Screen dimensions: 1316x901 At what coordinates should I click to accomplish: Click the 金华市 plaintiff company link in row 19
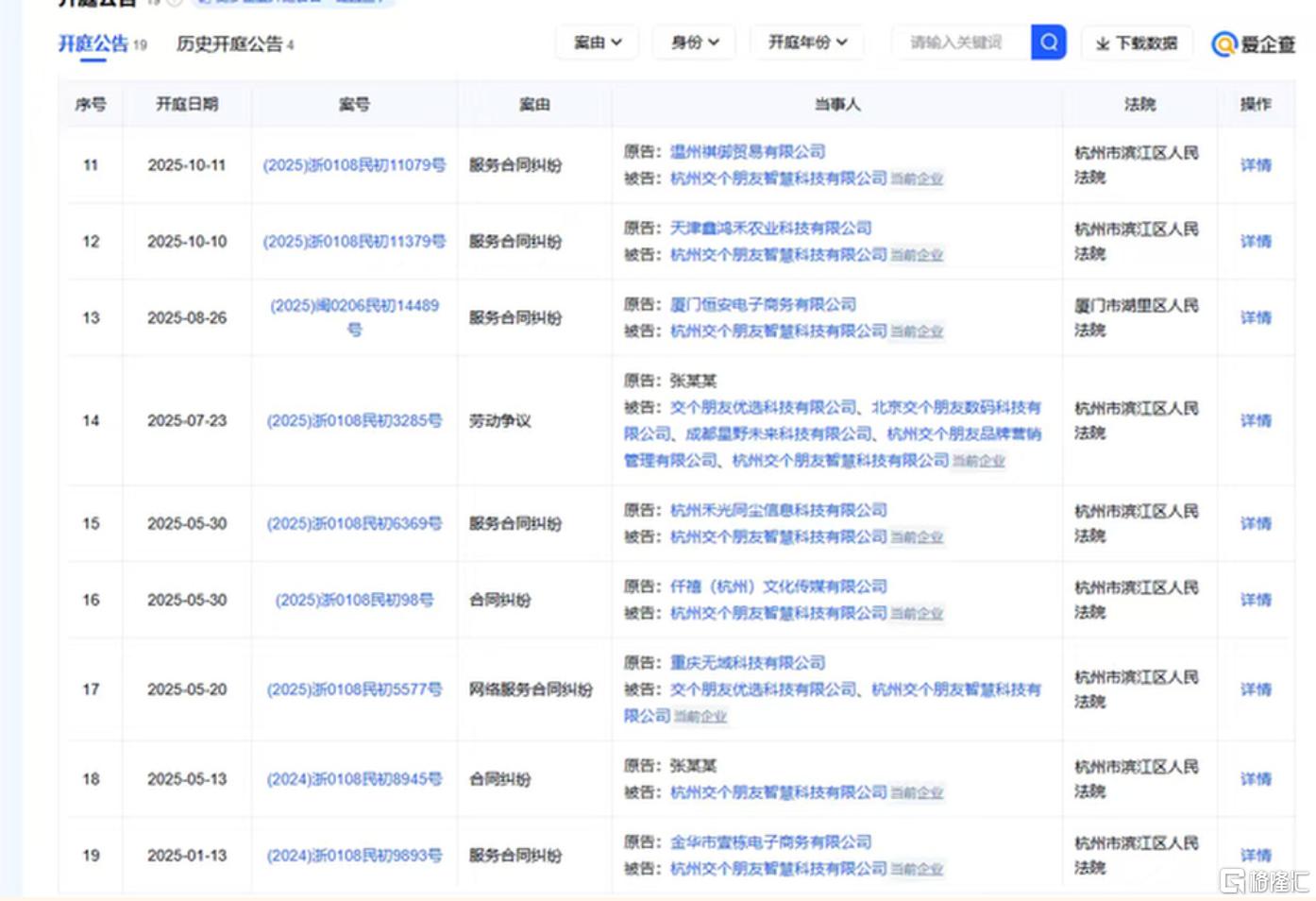[770, 842]
